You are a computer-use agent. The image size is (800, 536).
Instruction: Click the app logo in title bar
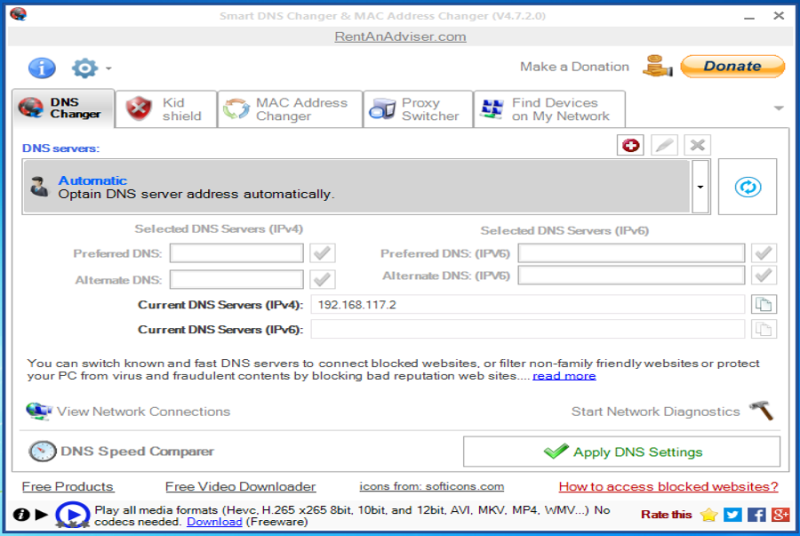point(18,14)
